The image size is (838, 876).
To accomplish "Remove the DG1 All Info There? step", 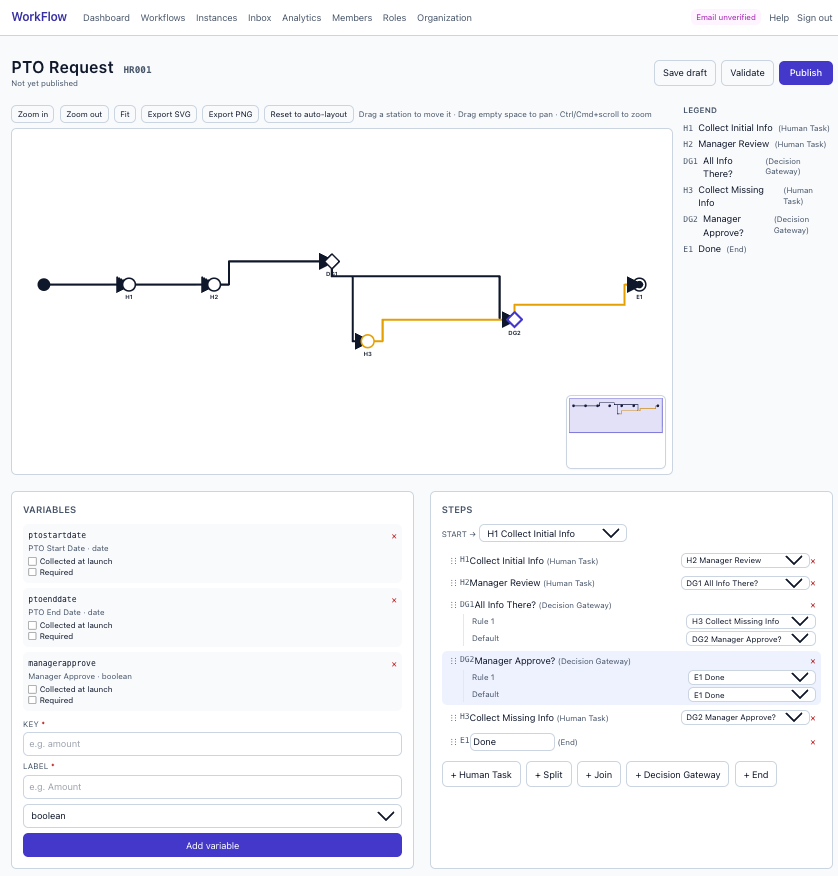I will tap(813, 606).
